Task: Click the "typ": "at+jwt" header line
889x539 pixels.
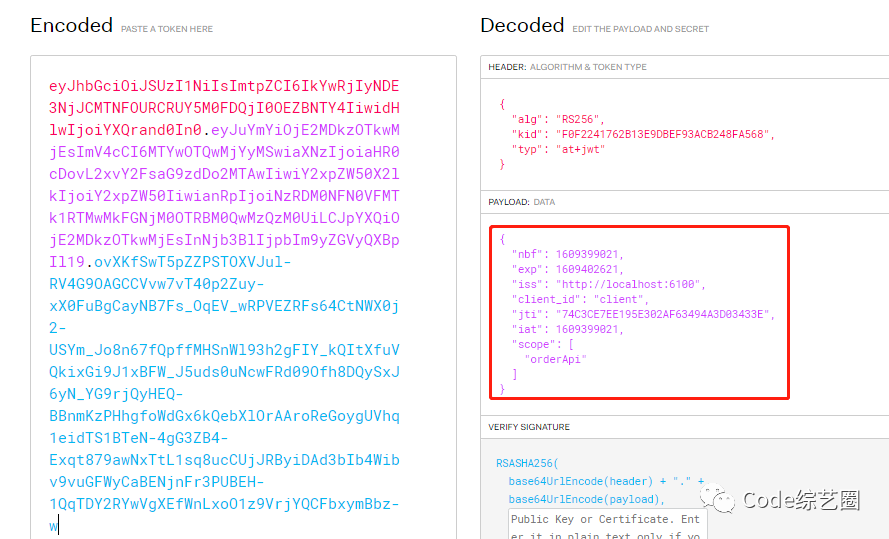Action: (x=558, y=150)
